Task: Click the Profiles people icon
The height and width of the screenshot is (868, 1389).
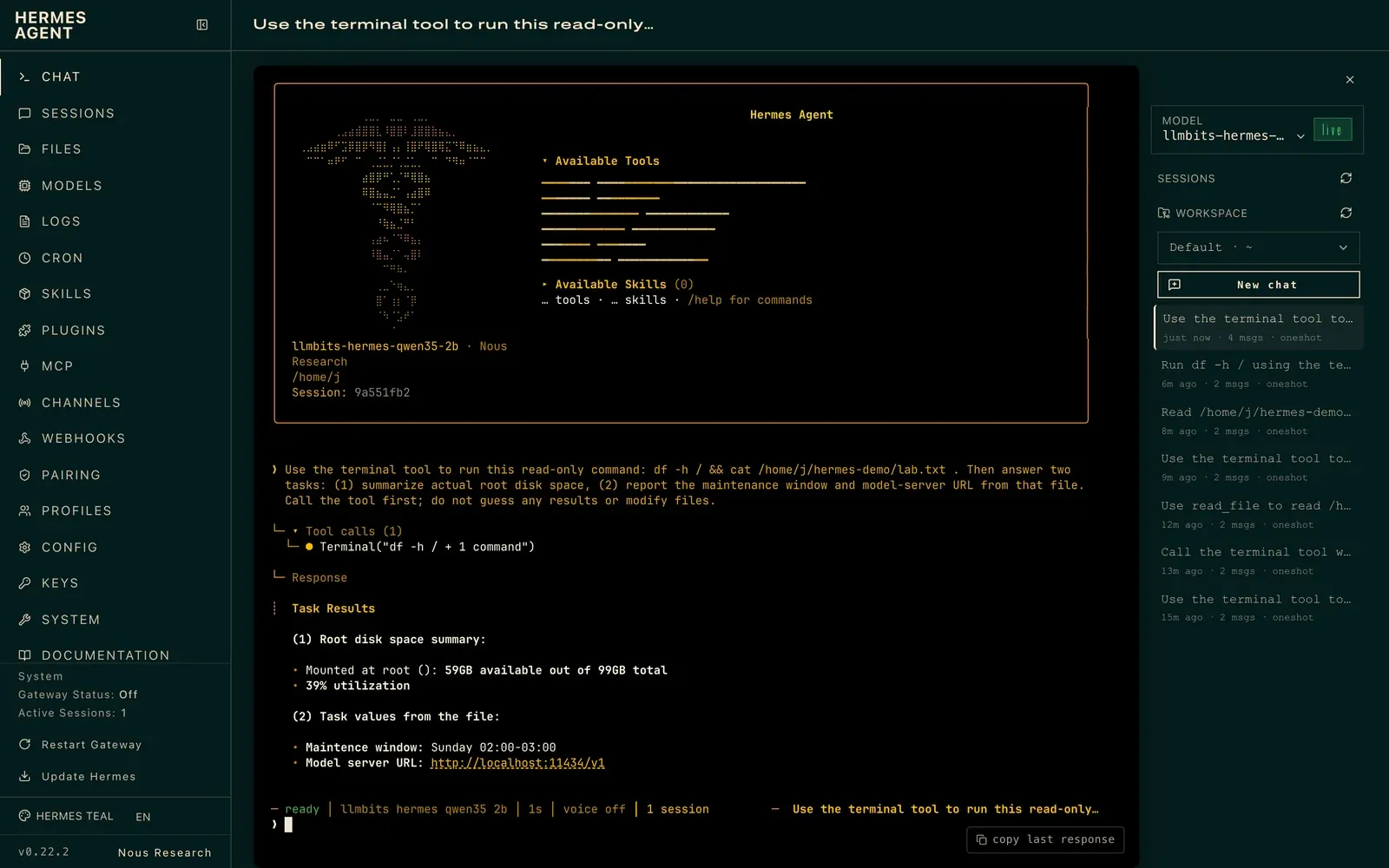Action: point(24,511)
